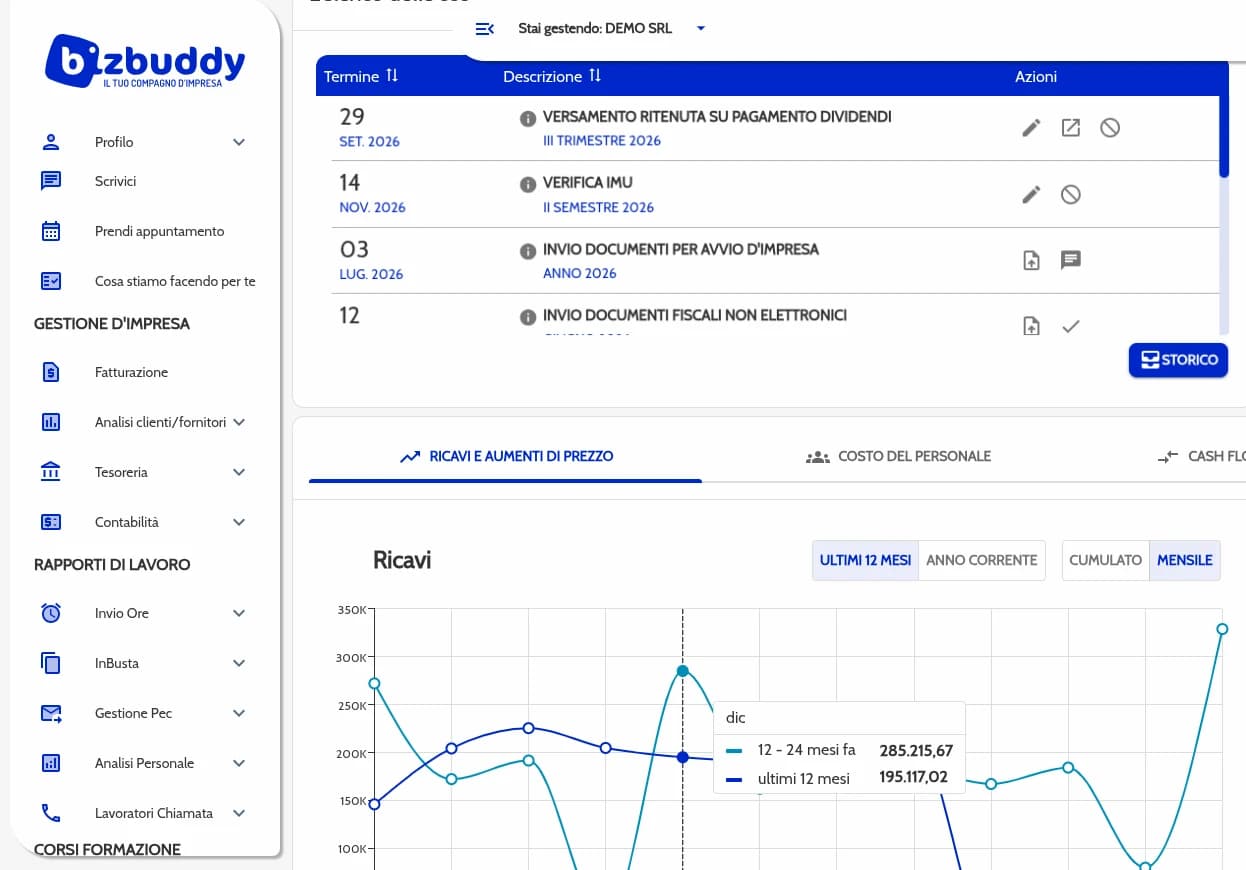The image size is (1246, 870).
Task: Collapse sidebar with the menu toggle icon
Action: [485, 29]
